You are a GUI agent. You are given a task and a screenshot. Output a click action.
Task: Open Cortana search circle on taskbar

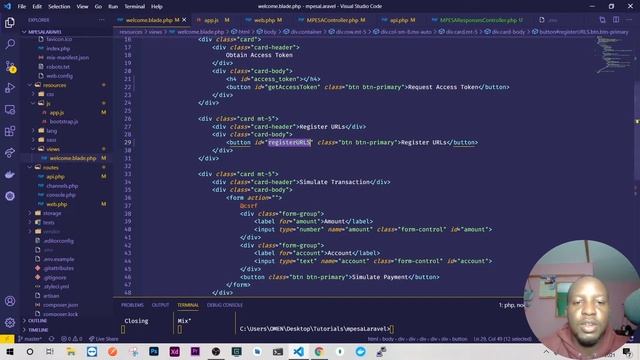click(x=30, y=351)
